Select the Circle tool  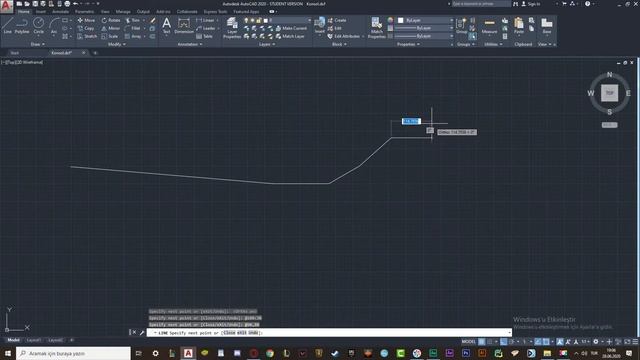tap(38, 26)
